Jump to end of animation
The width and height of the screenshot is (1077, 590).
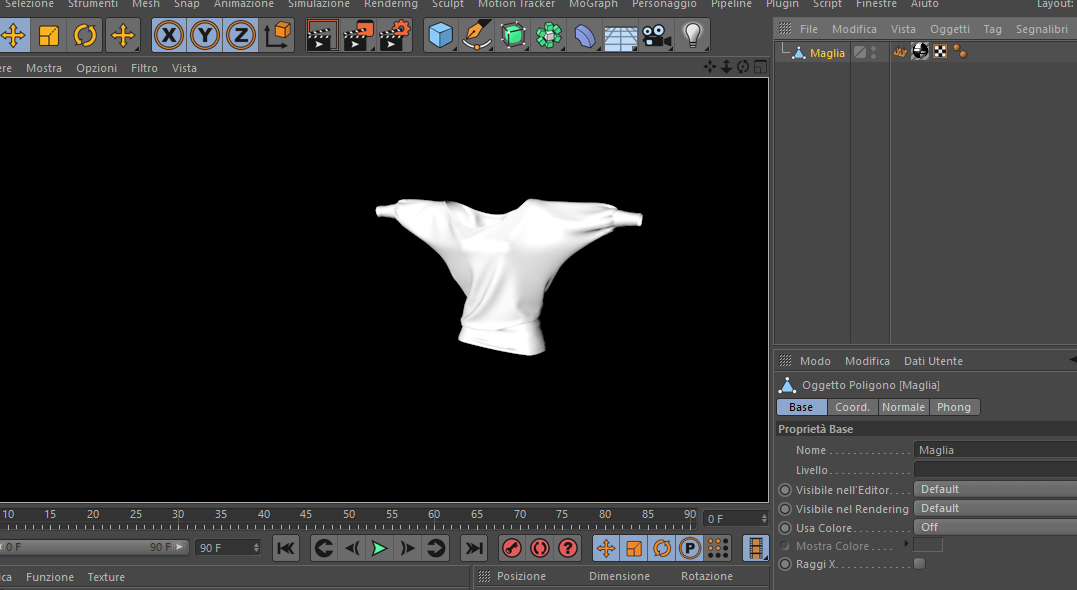coord(474,548)
